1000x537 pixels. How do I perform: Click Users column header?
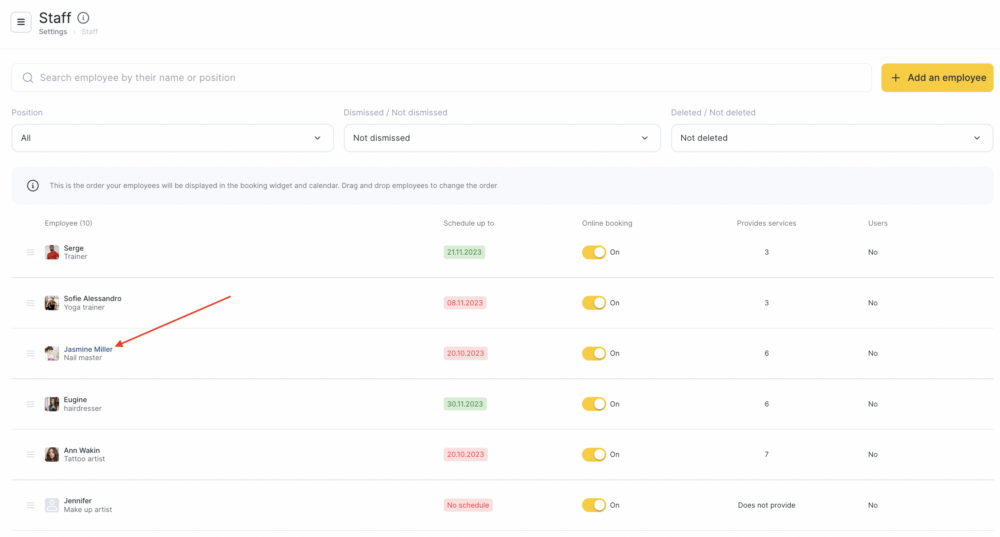(878, 223)
